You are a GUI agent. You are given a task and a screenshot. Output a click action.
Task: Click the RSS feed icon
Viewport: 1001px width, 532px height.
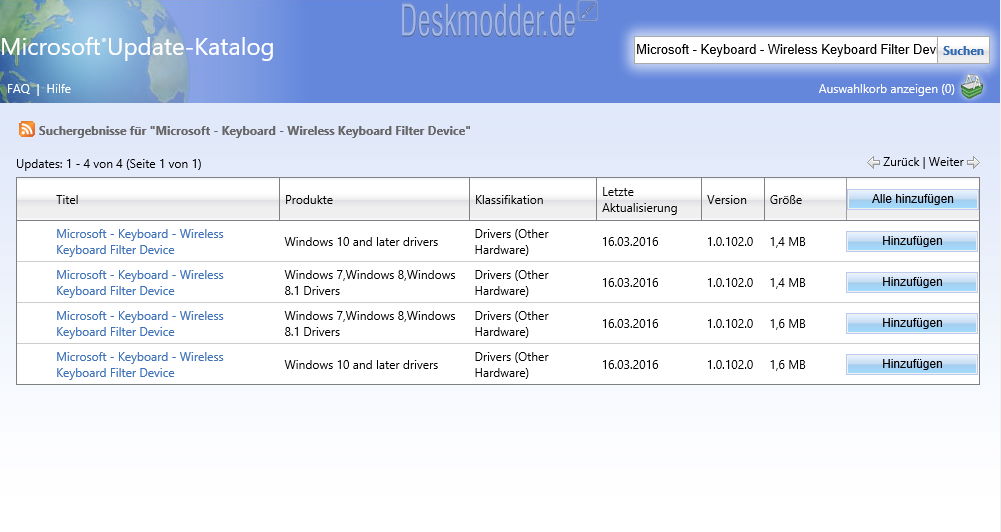pos(27,129)
